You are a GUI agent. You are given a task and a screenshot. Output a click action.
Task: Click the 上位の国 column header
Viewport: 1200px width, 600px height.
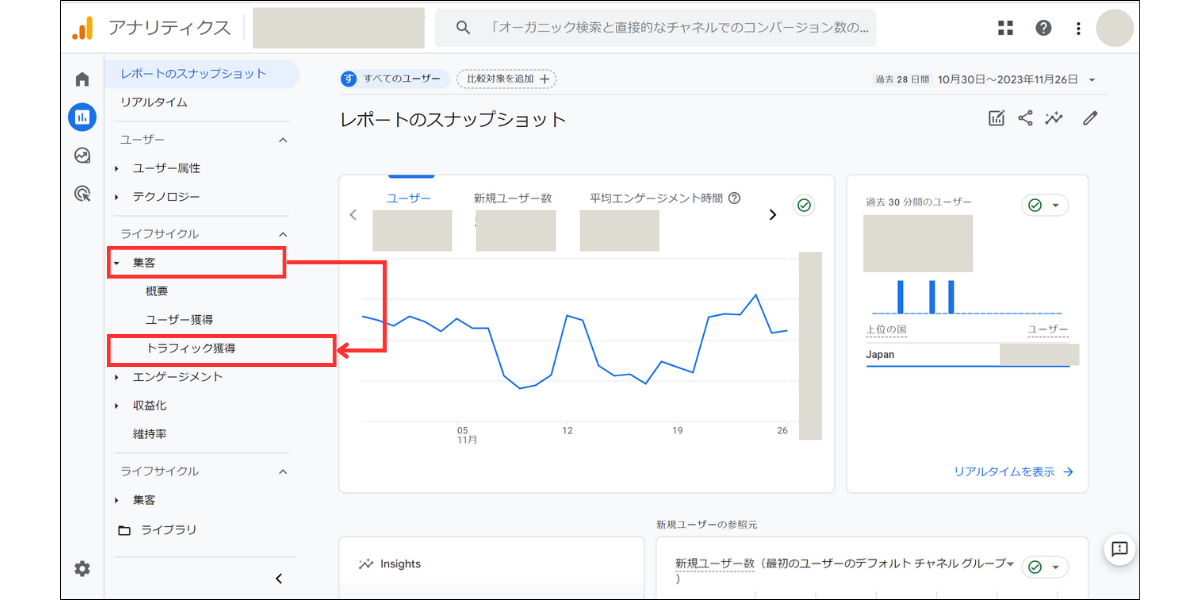click(x=888, y=330)
